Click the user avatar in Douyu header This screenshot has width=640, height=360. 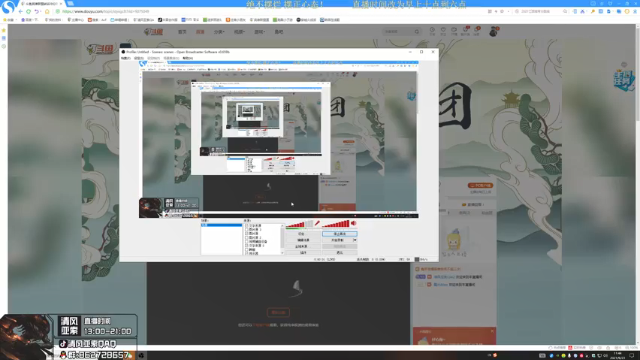[x=493, y=32]
